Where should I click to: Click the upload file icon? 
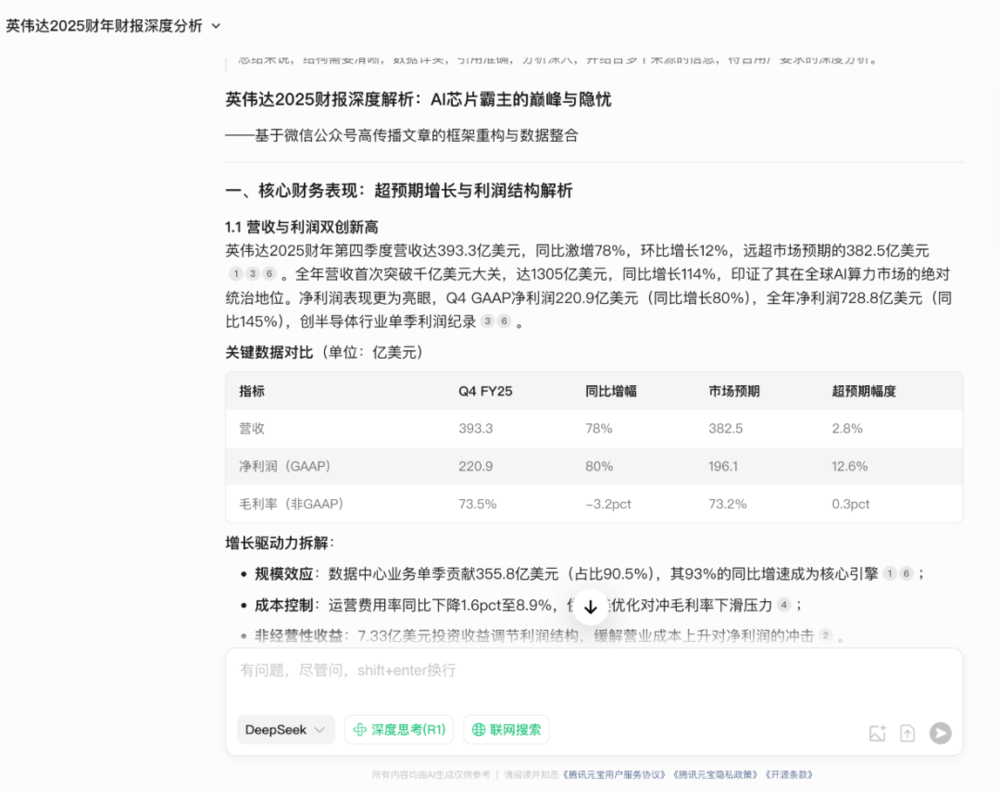908,733
